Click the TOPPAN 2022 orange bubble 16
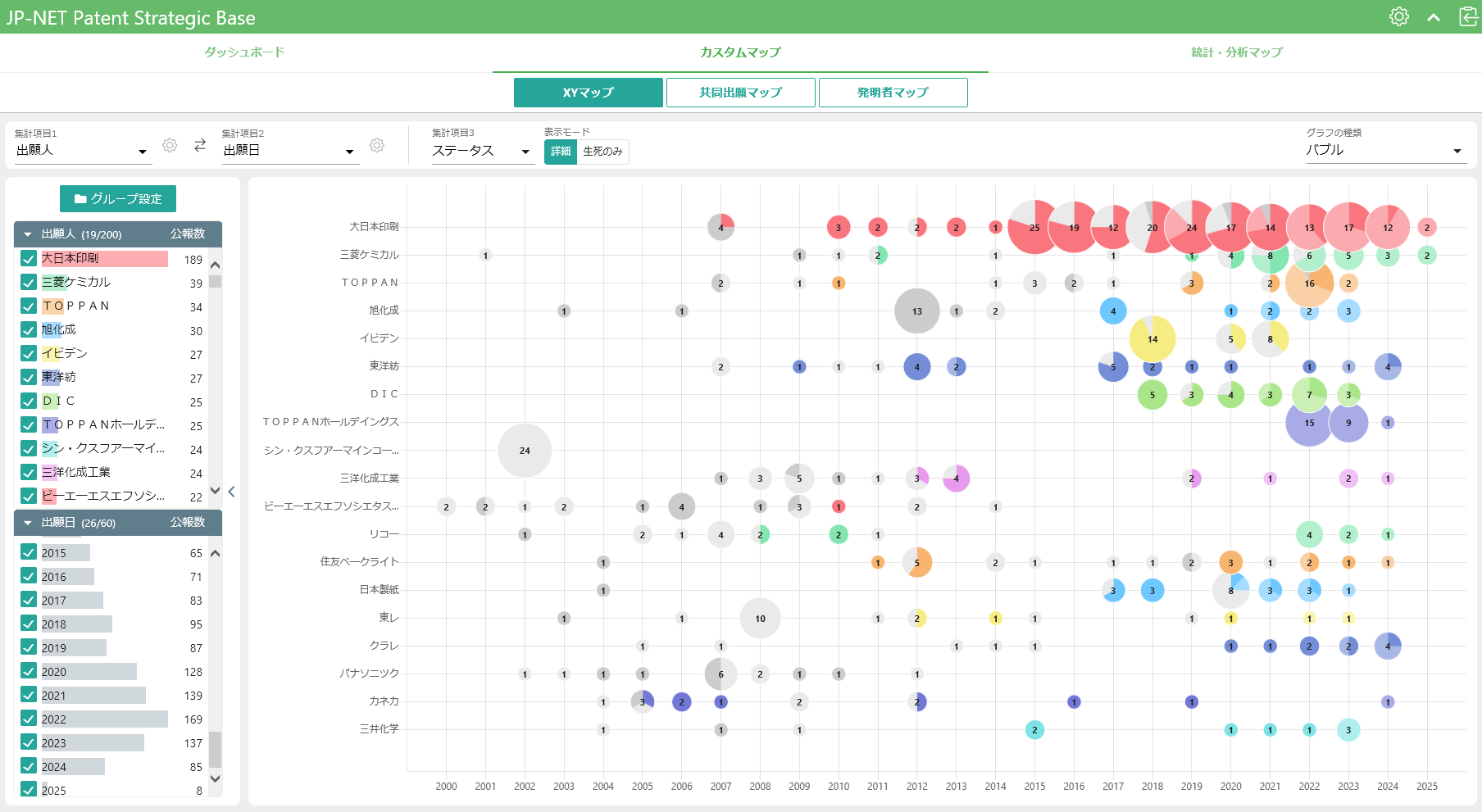The width and height of the screenshot is (1482, 812). point(1309,283)
